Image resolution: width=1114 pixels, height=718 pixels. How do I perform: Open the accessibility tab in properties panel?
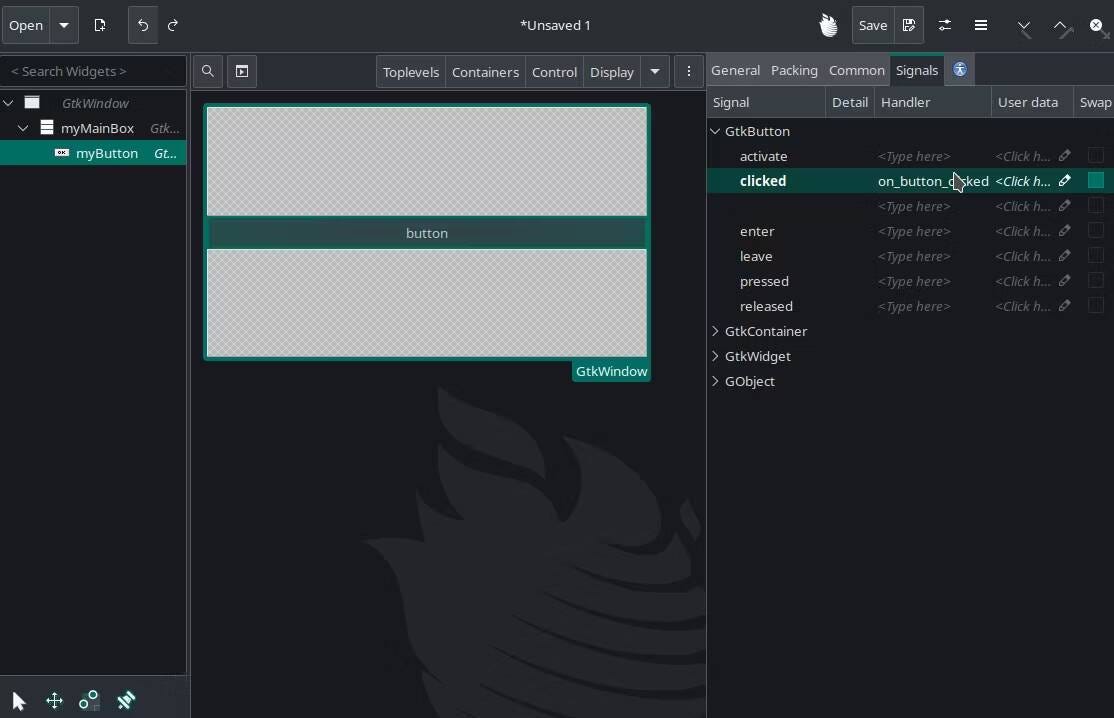959,70
